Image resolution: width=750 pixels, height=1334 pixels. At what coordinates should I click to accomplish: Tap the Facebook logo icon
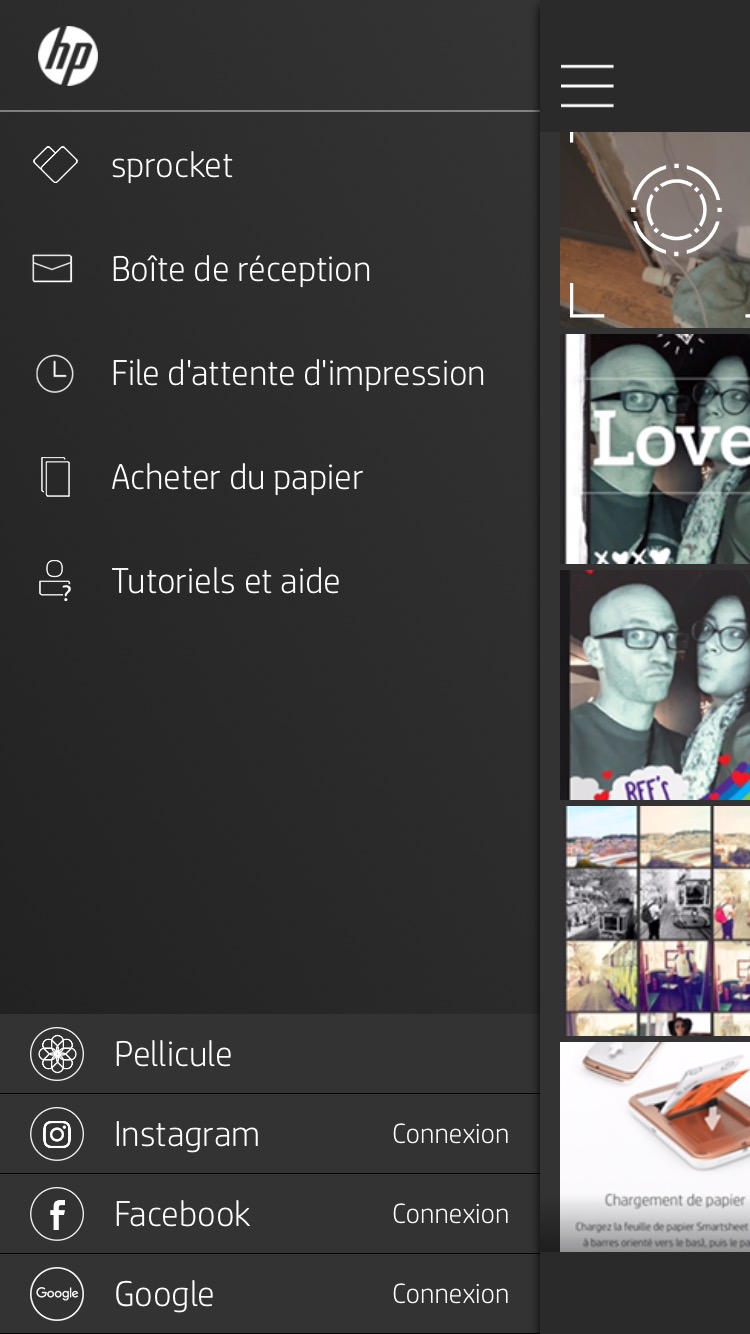click(57, 1214)
